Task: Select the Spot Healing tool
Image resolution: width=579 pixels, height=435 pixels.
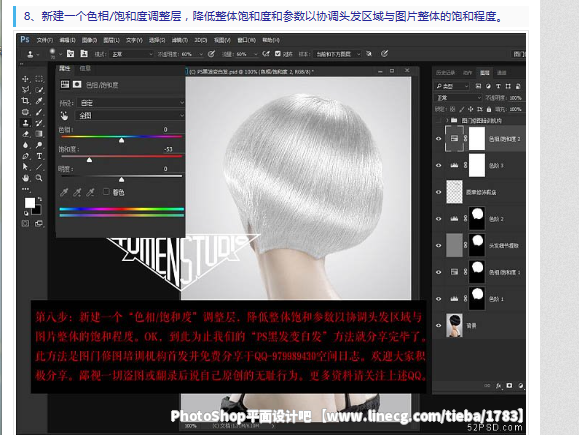Action: (x=25, y=112)
